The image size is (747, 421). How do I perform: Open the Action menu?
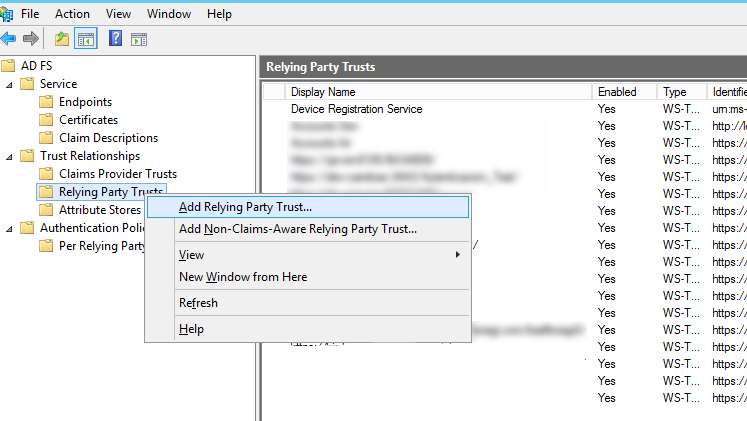click(72, 14)
